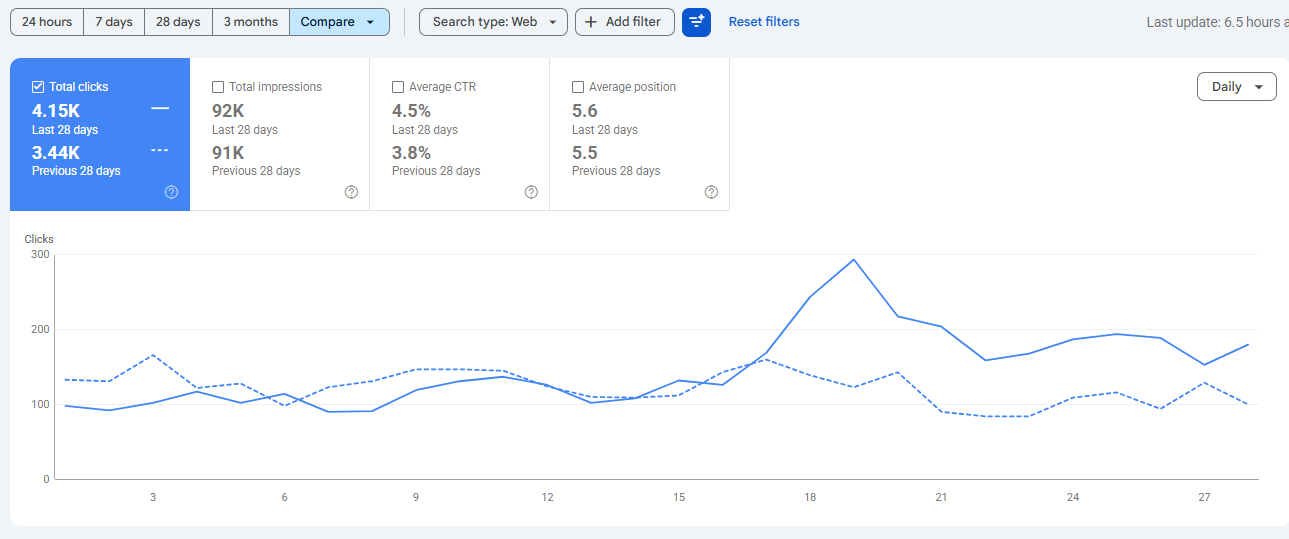Check the Average position checkbox
This screenshot has width=1289, height=539.
[578, 87]
